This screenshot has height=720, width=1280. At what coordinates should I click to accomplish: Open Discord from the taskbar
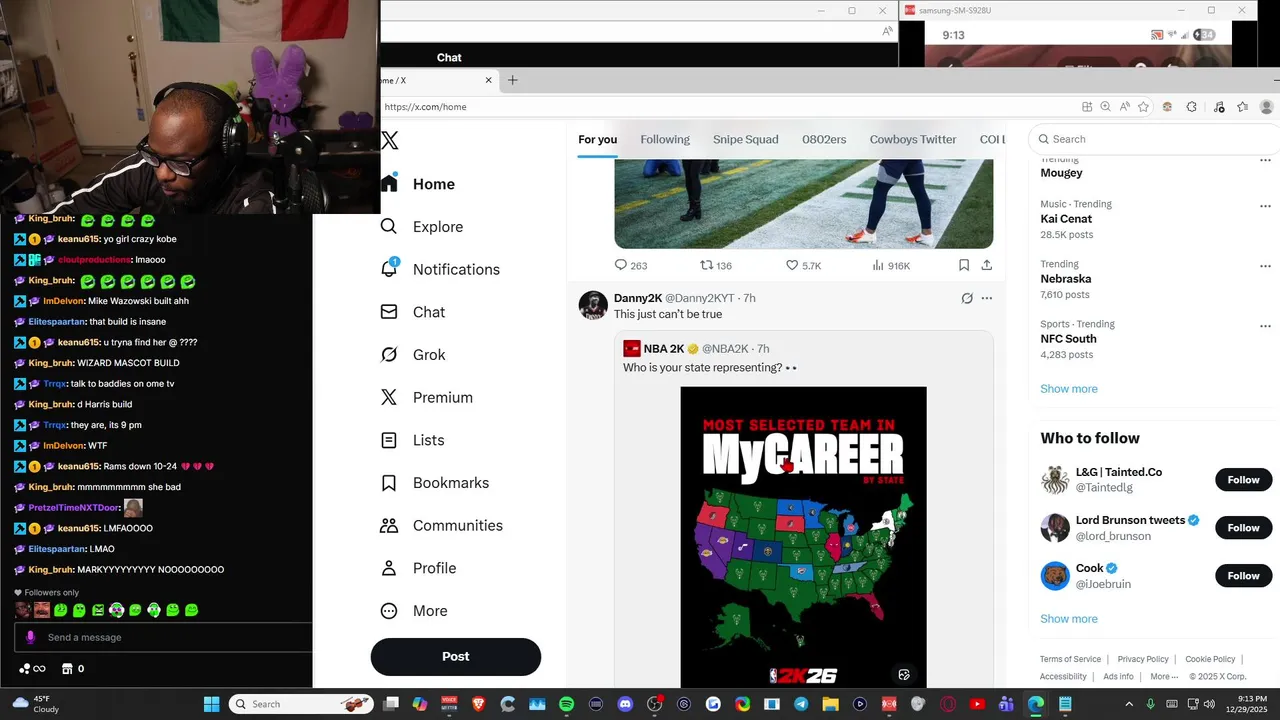pyautogui.click(x=626, y=704)
